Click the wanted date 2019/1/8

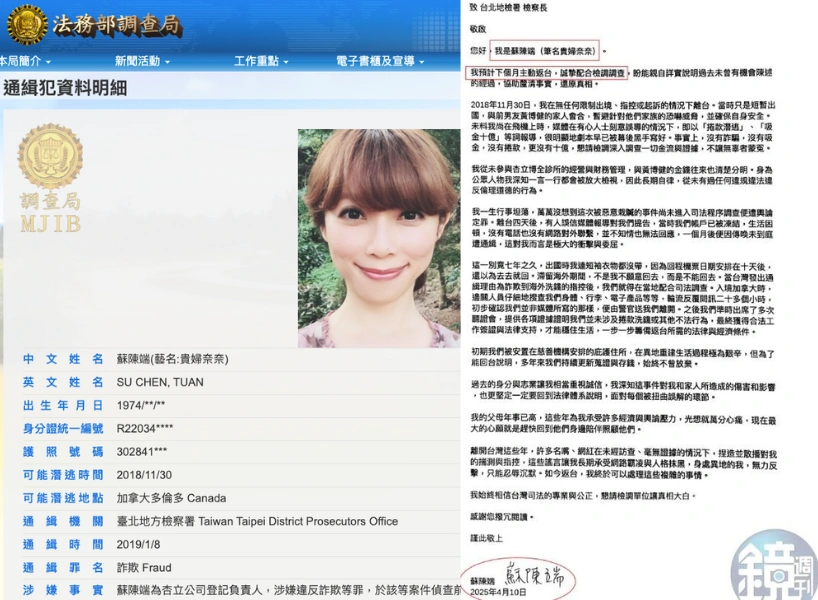138,544
